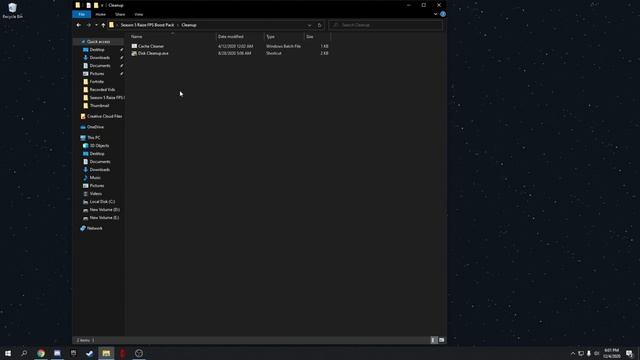Click the Season 3 Raize FPS Boost Pack breadcrumb

click(147, 25)
